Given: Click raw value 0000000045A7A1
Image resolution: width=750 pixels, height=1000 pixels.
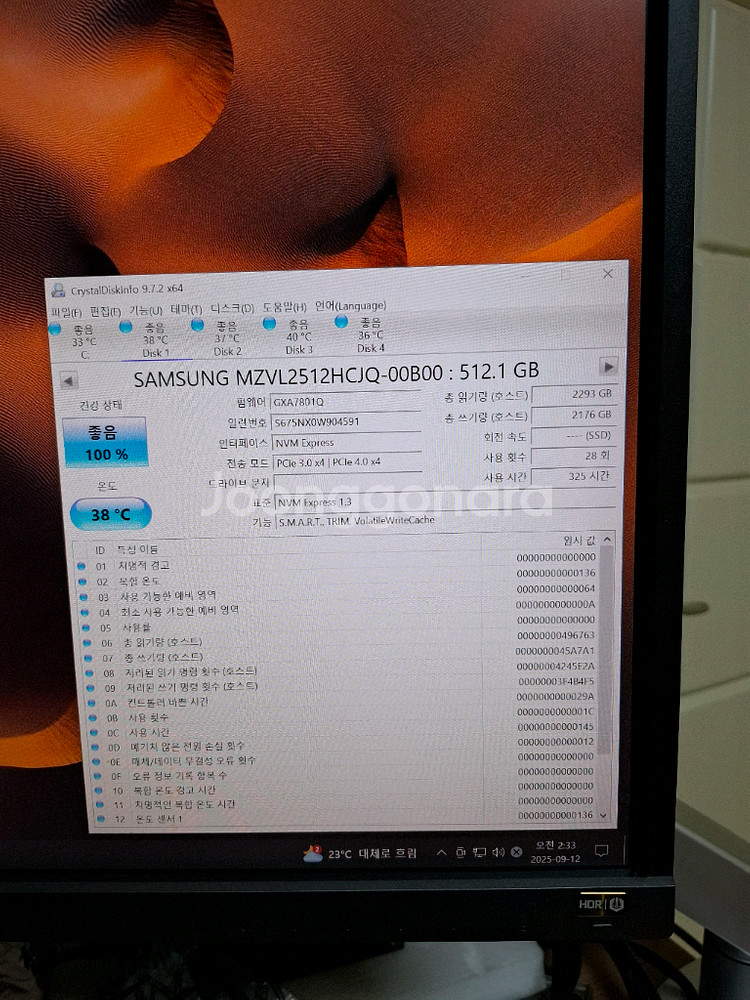Looking at the screenshot, I should click(x=554, y=651).
